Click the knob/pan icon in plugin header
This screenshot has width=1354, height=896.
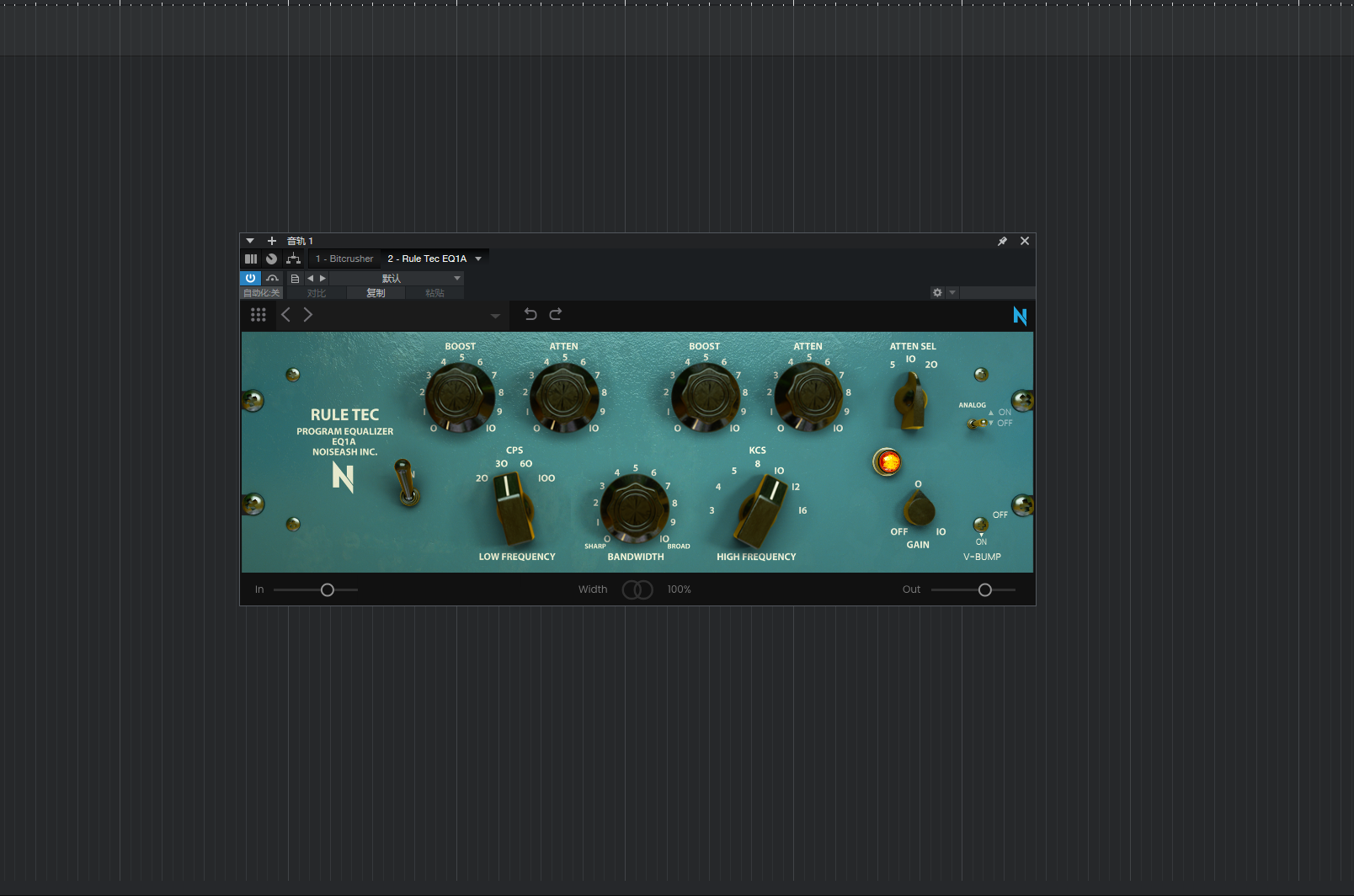point(271,259)
